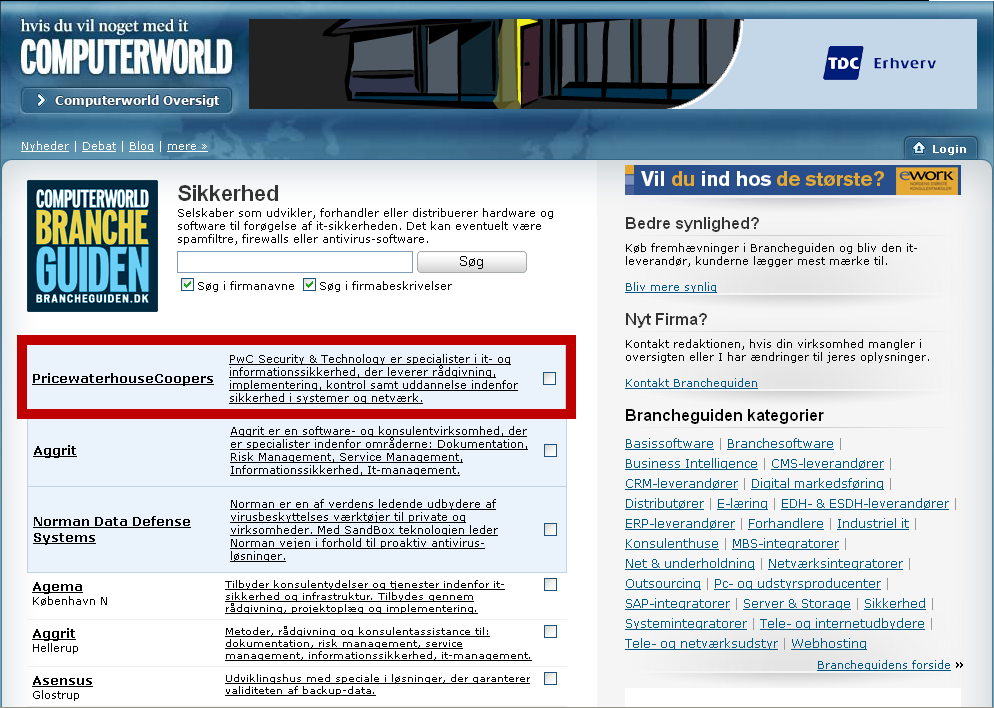Image resolution: width=994 pixels, height=708 pixels.
Task: Open MBS-integratorer category
Action: coord(785,544)
